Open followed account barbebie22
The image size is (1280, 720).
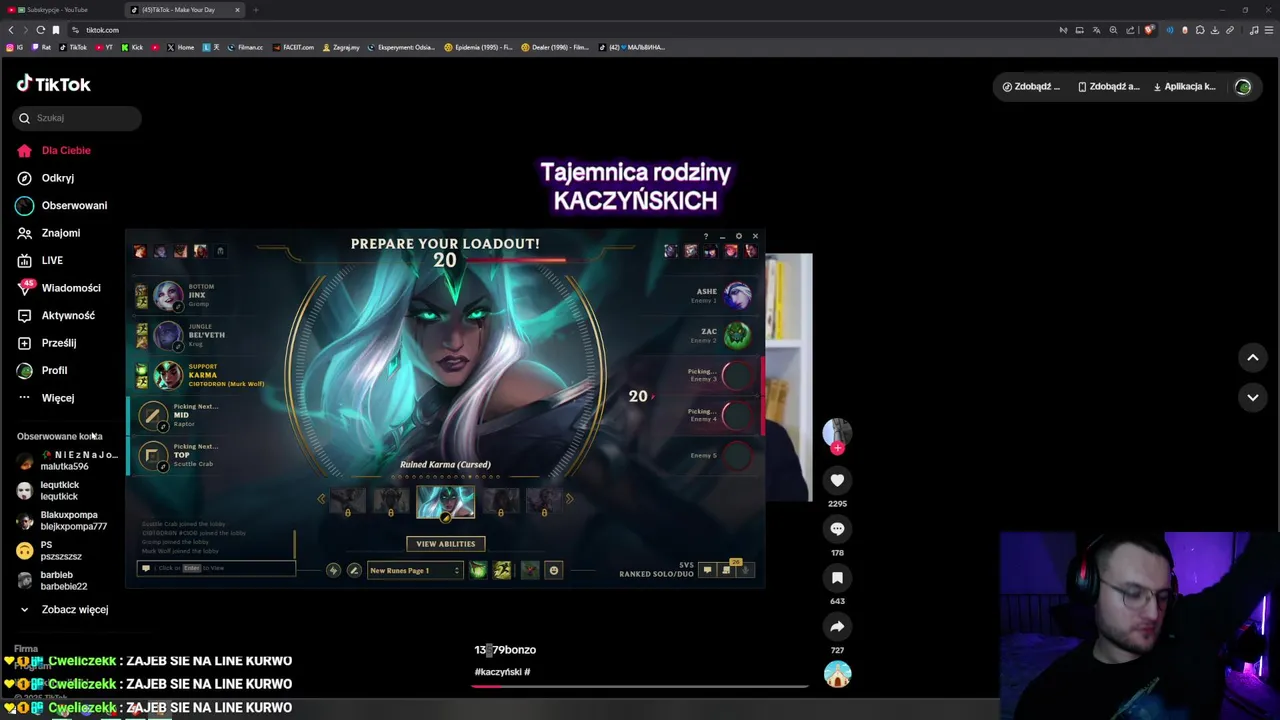[x=52, y=581]
